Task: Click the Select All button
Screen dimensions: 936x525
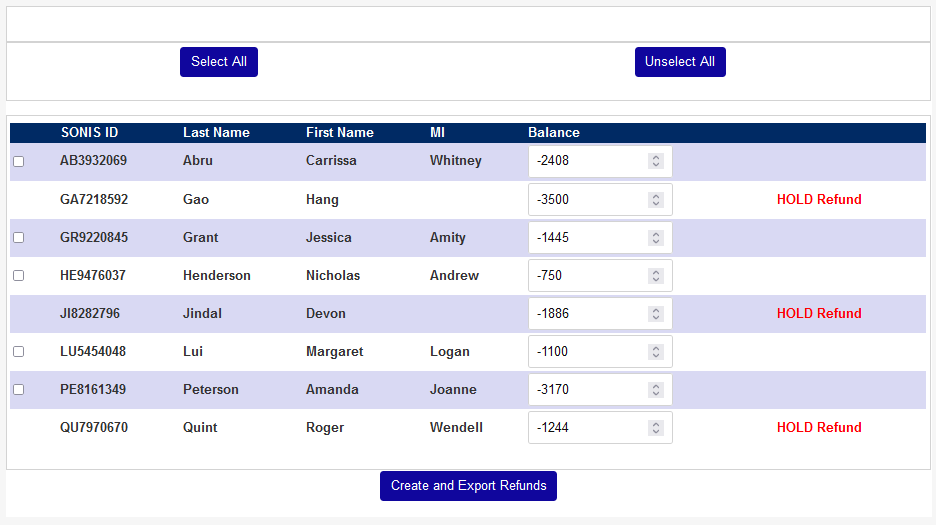Action: coord(218,62)
